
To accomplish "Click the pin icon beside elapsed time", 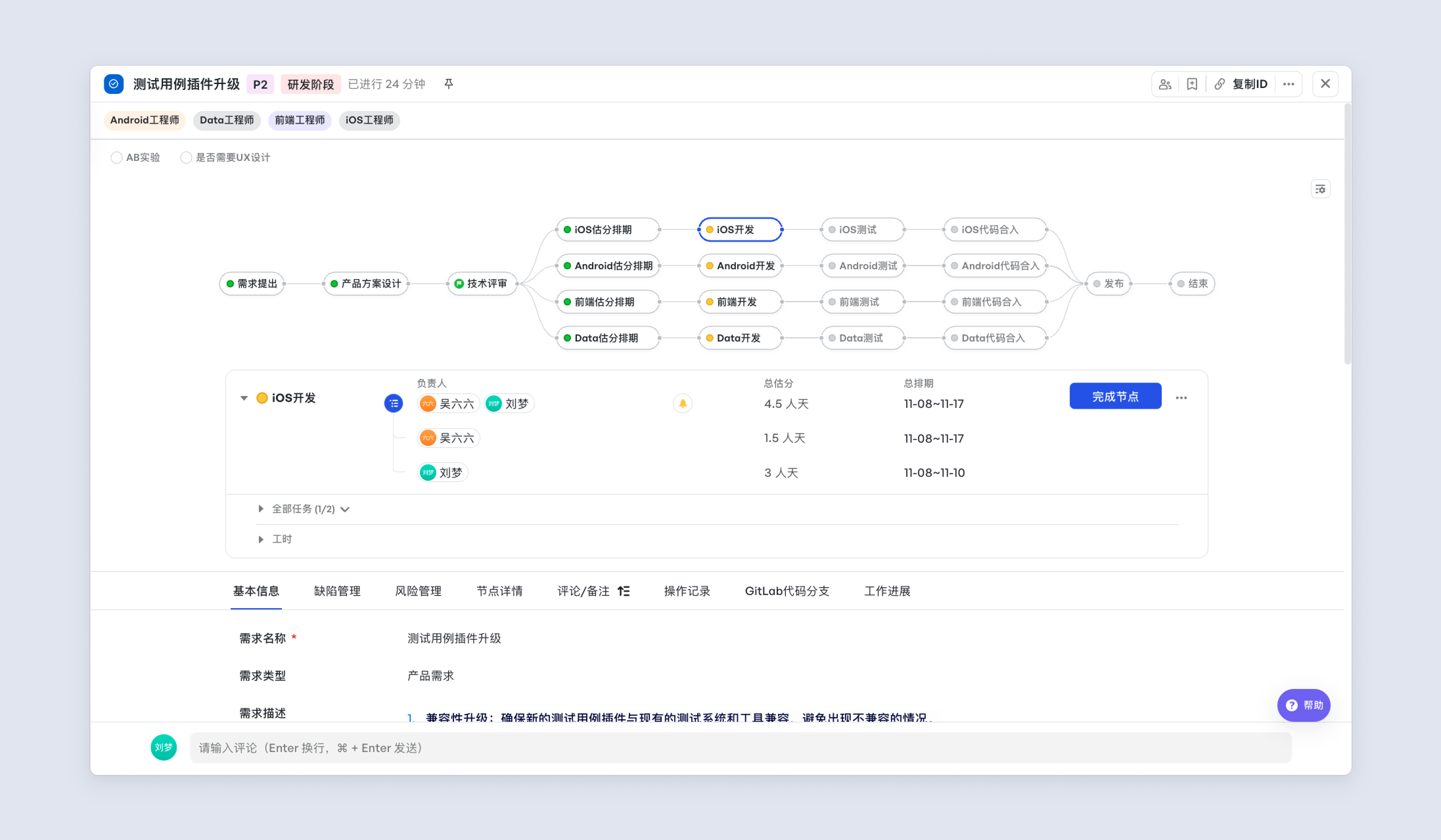I will pos(448,84).
